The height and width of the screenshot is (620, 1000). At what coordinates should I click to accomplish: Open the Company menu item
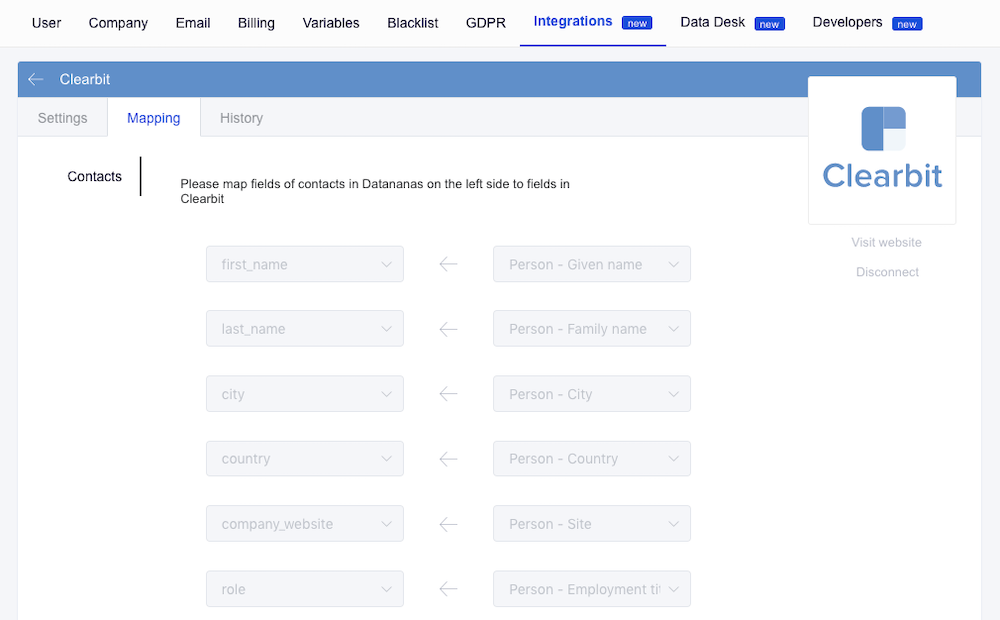118,23
